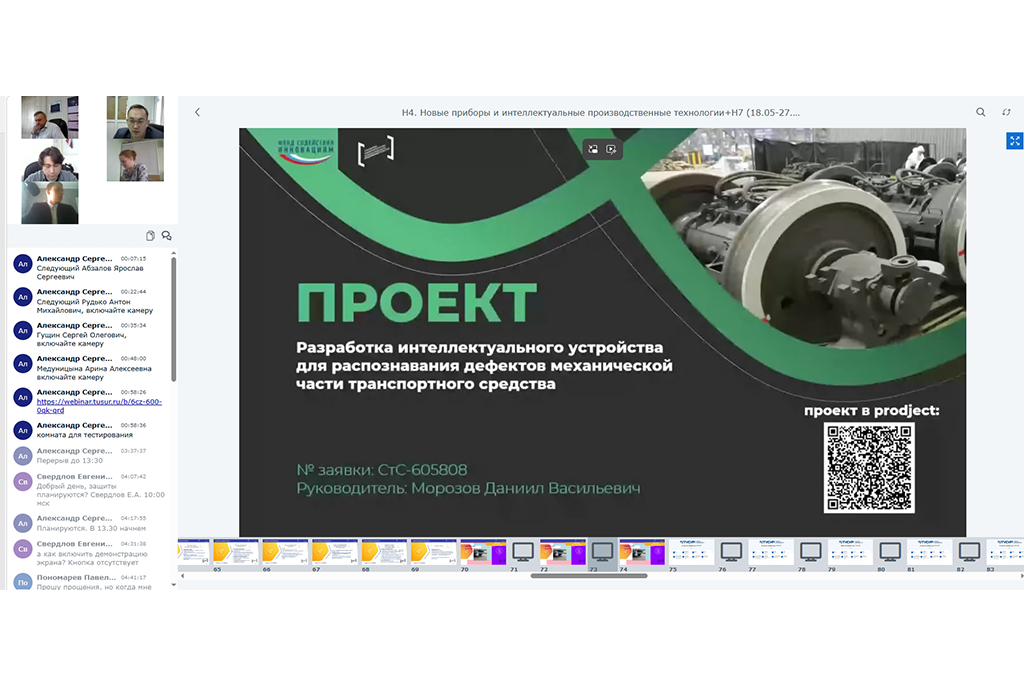The image size is (1024, 686).
Task: Click 'Св' avatar beside 'Добрый день, защиты' message
Action: coord(23,482)
